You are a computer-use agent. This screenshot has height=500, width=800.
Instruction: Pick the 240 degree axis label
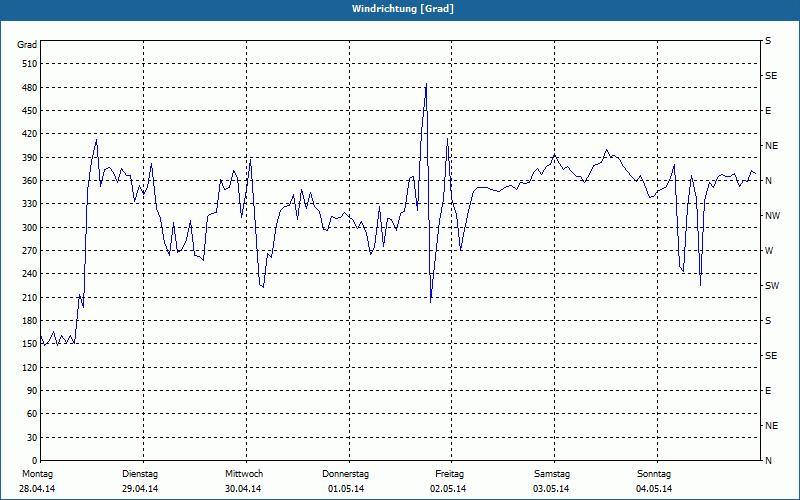coord(30,274)
